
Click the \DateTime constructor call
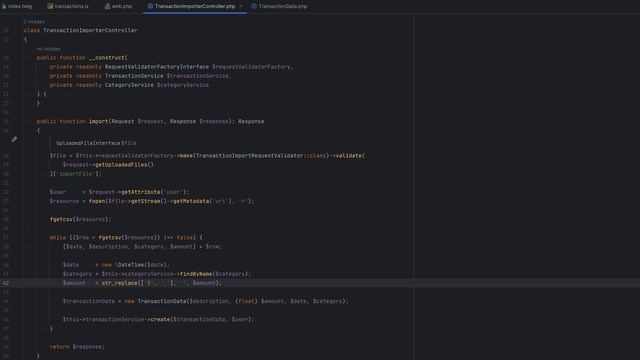point(129,264)
